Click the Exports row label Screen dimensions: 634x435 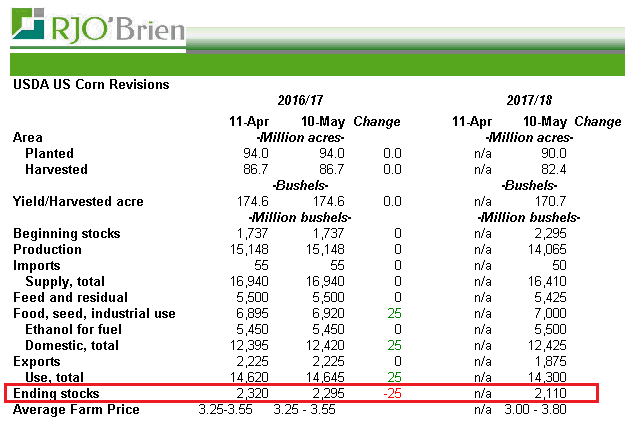point(37,361)
